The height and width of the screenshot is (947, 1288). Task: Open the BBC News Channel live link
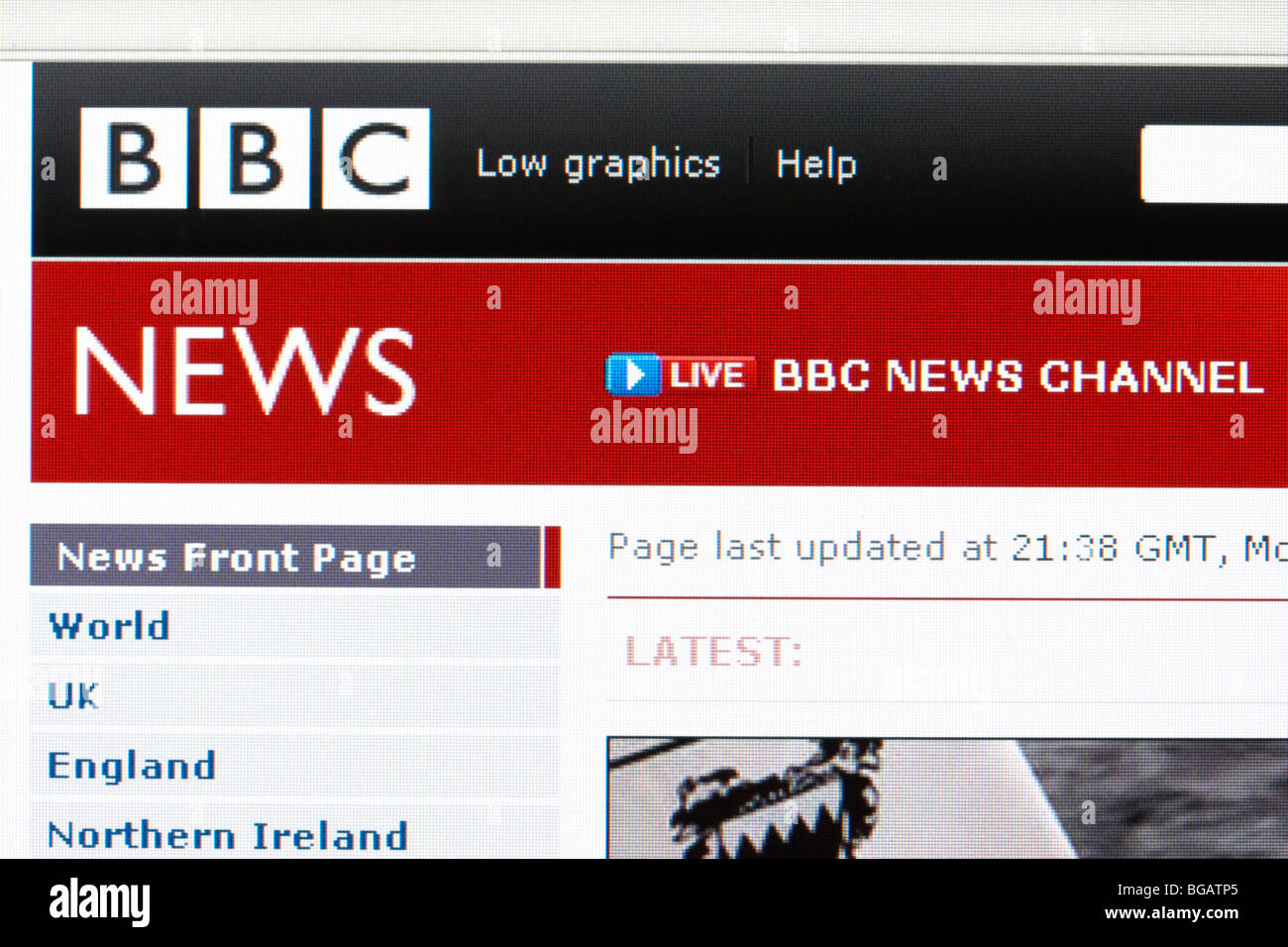(1017, 376)
